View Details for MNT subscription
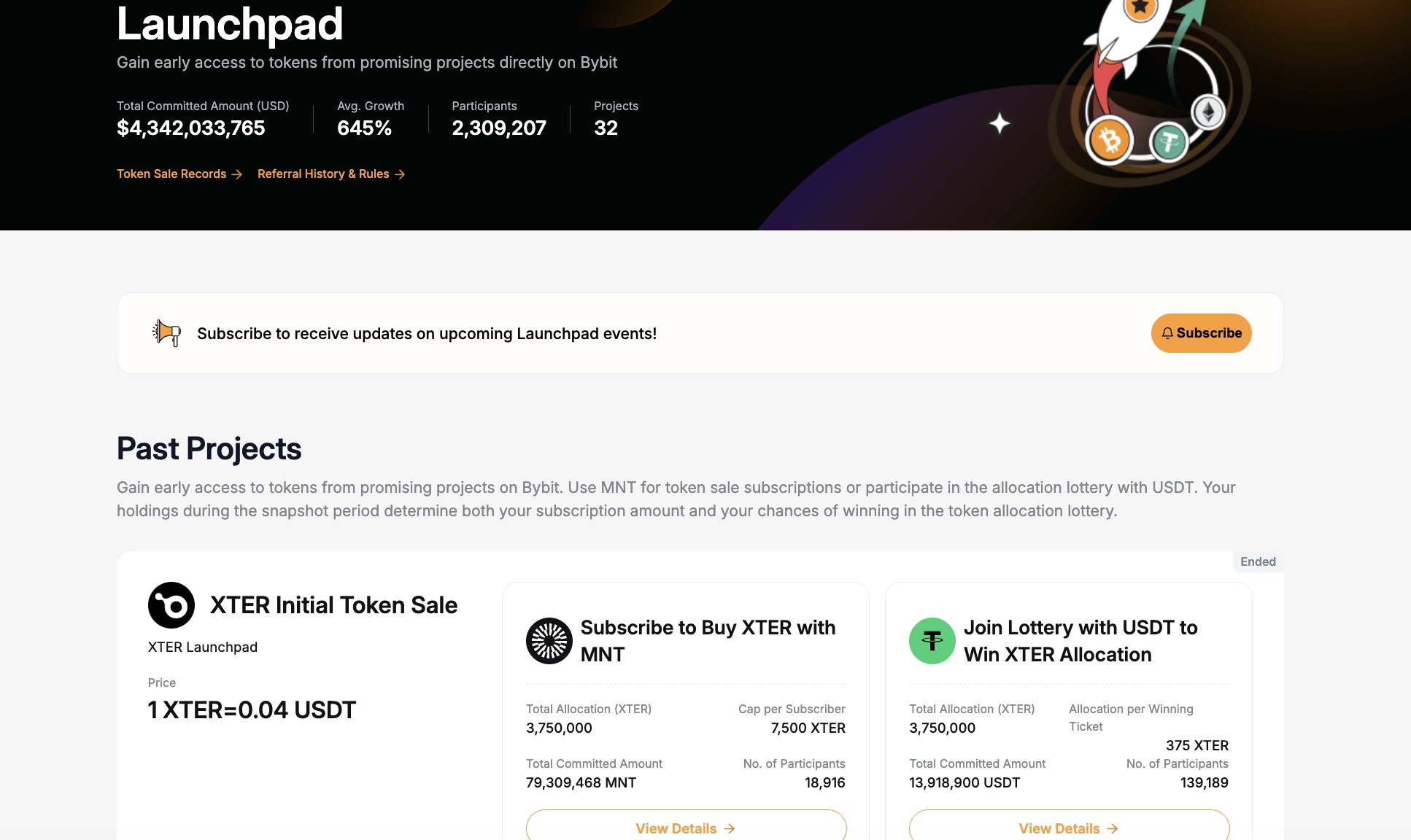This screenshot has width=1411, height=840. [x=686, y=828]
